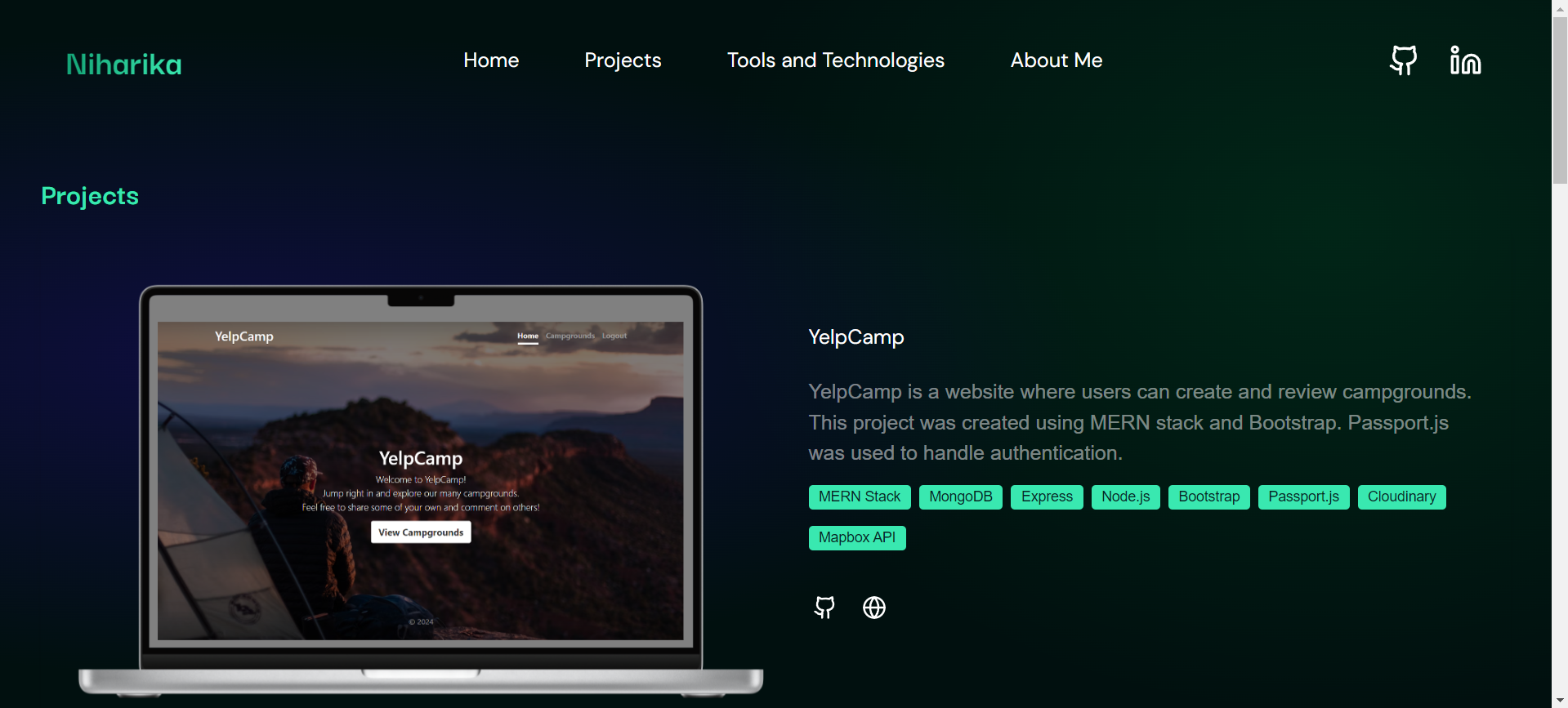Viewport: 1568px width, 708px height.
Task: Click the Niharika logo text
Action: pyautogui.click(x=124, y=65)
